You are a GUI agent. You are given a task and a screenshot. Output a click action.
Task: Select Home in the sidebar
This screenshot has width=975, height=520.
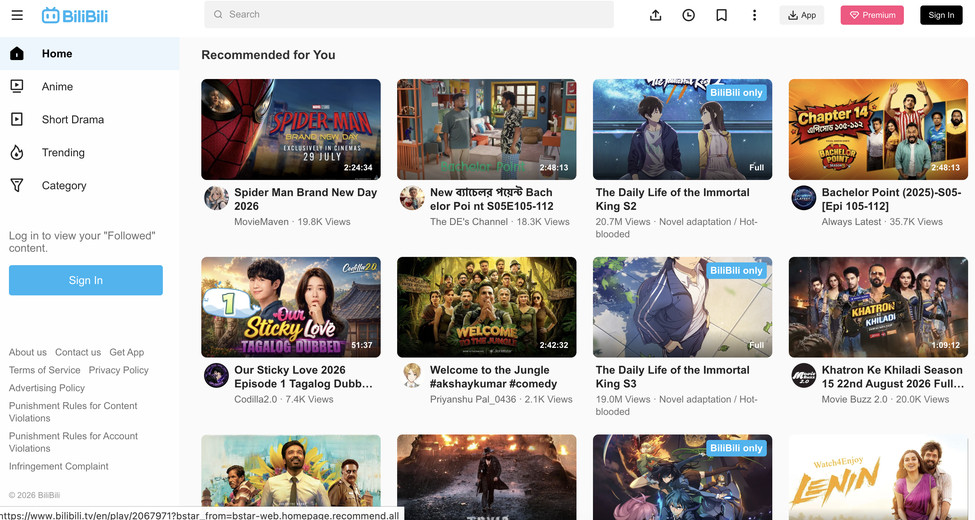point(90,53)
